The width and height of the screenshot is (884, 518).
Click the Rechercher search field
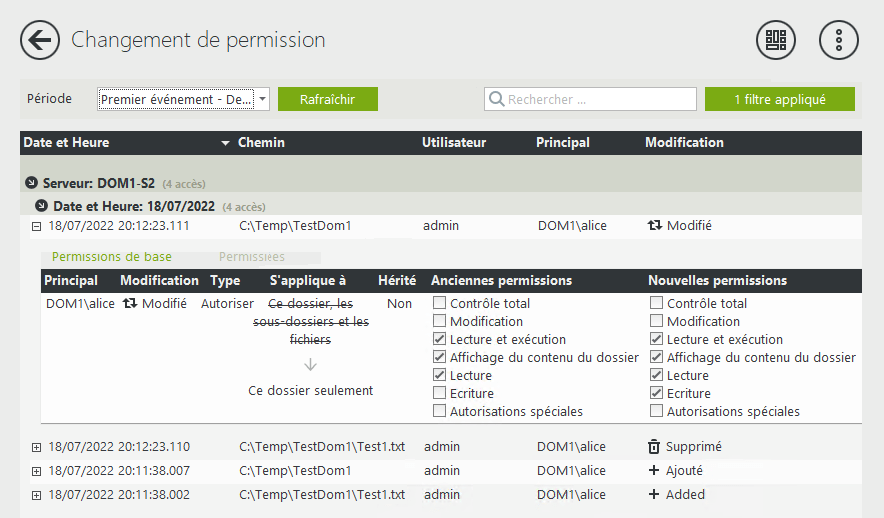coord(598,100)
